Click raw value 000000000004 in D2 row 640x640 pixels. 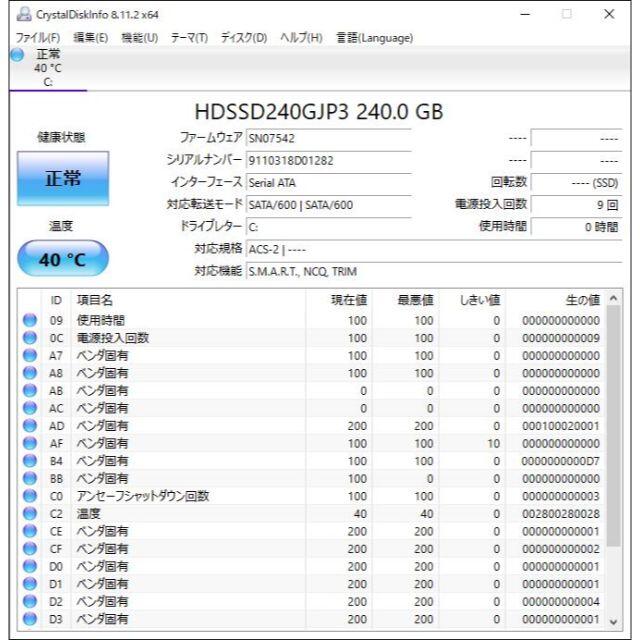(561, 601)
